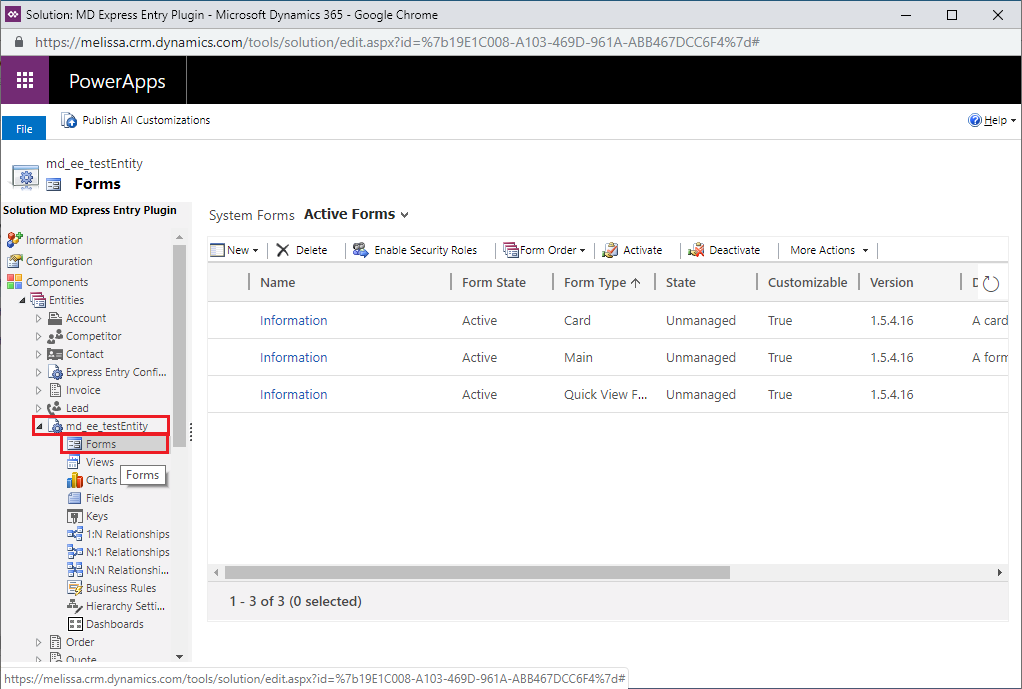Open the Card type Information form
The width and height of the screenshot is (1022, 689).
293,320
